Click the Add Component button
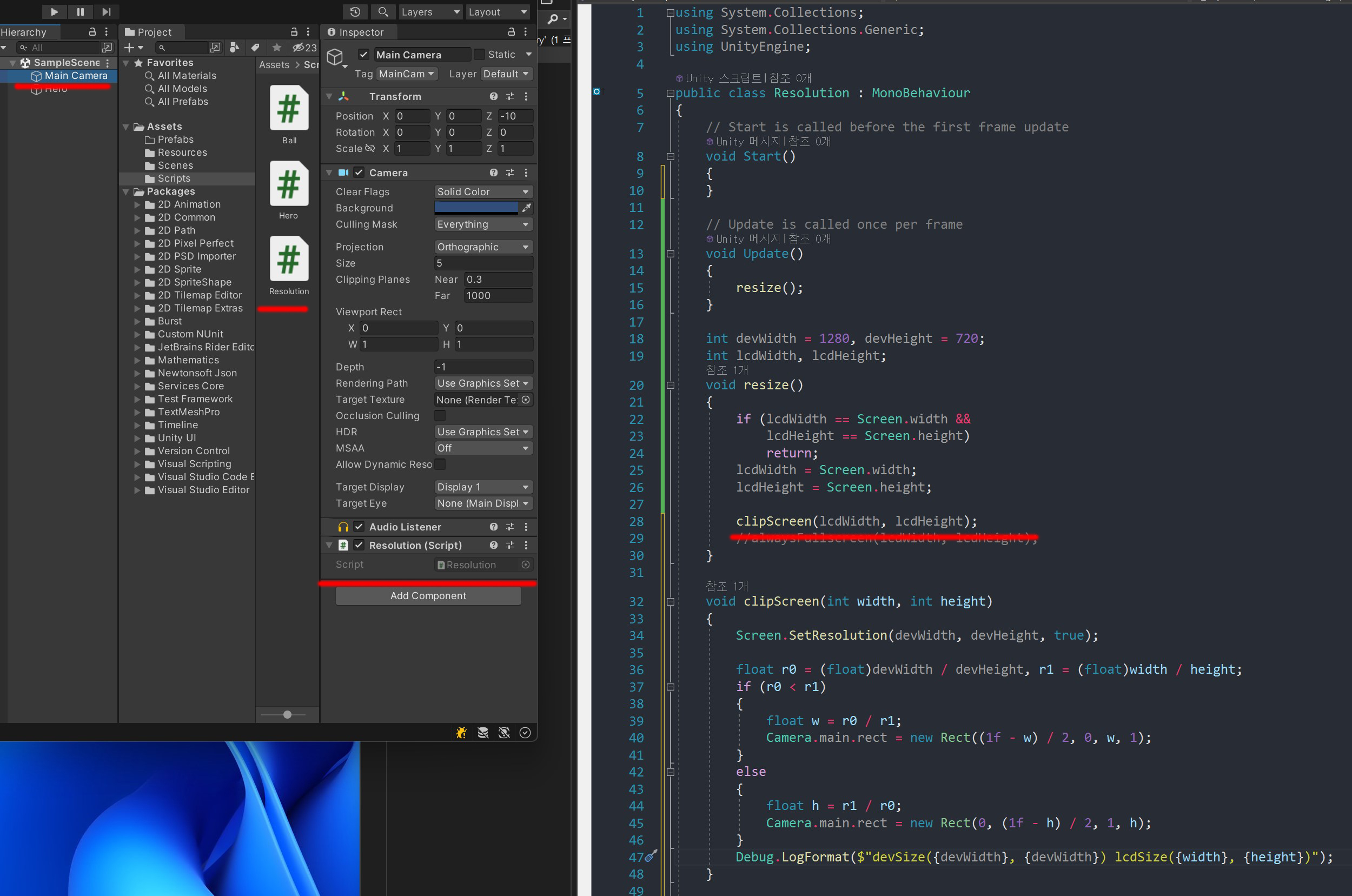Viewport: 1352px width, 896px height. [428, 595]
